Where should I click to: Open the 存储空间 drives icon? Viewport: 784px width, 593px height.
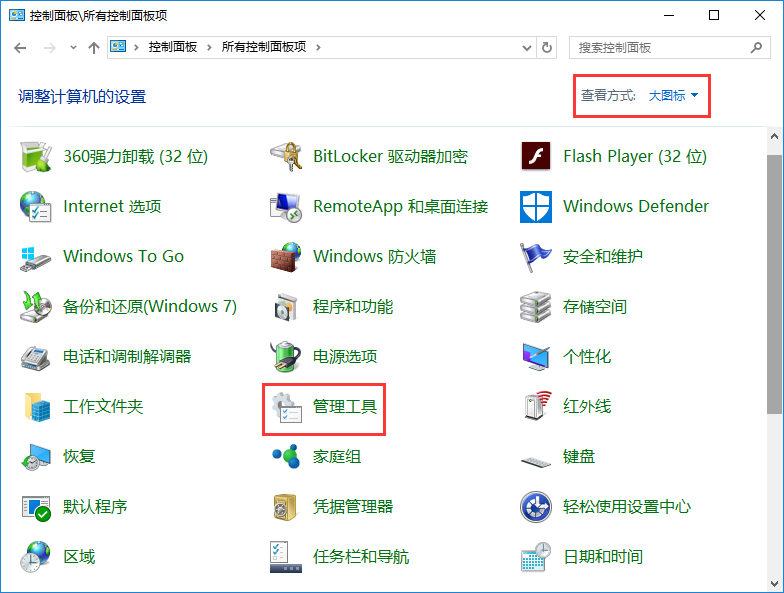(536, 307)
